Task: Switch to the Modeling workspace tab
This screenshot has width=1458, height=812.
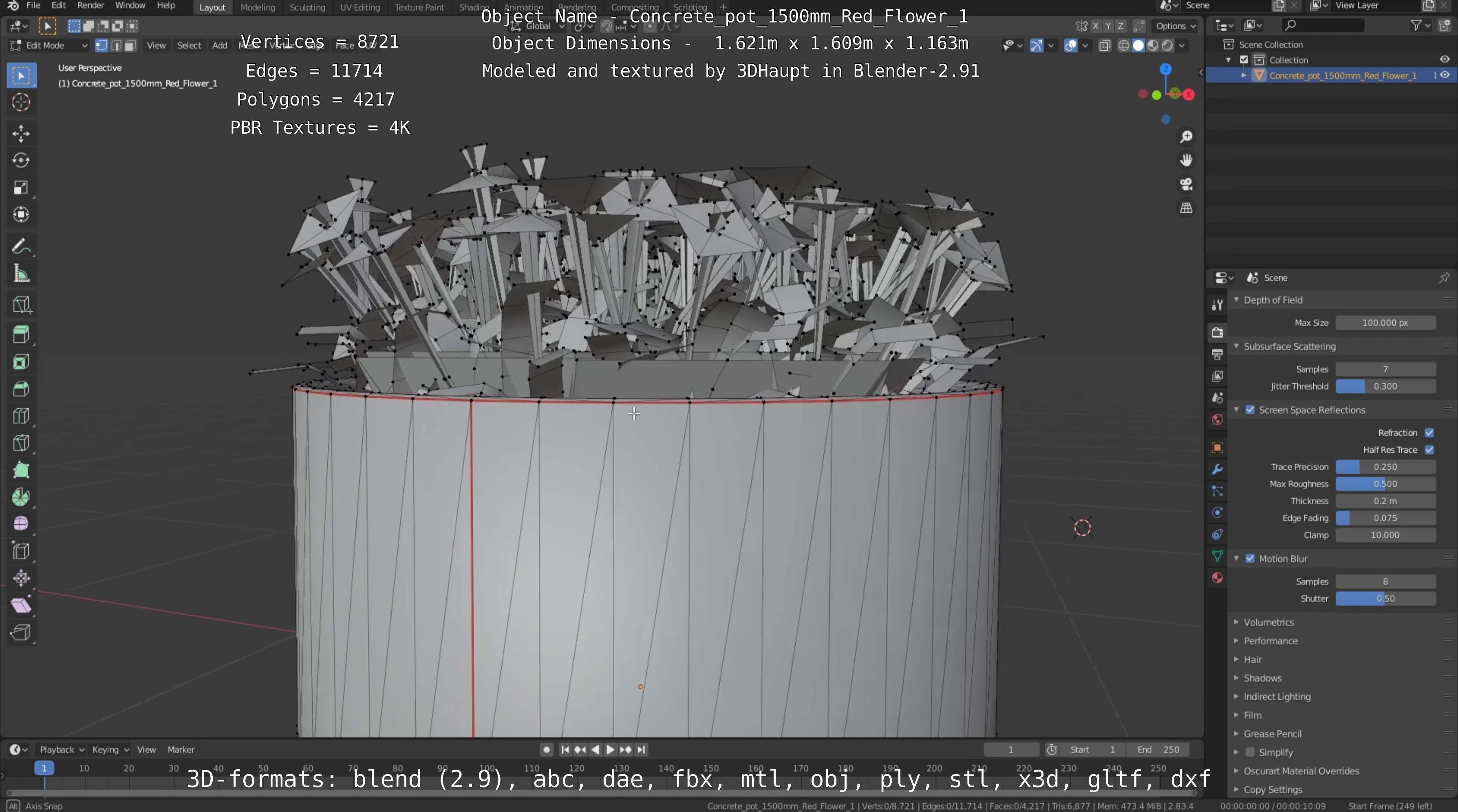Action: pyautogui.click(x=258, y=7)
